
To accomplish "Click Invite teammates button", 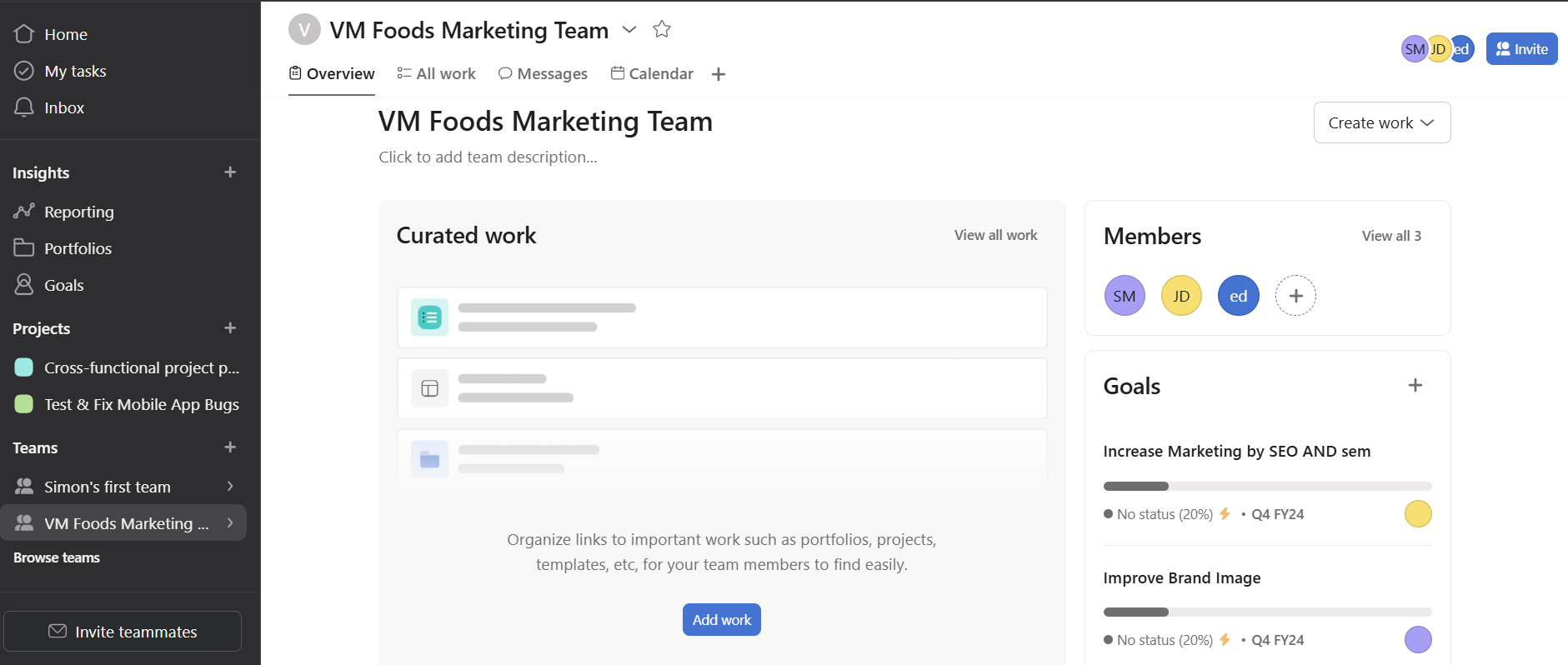I will [123, 632].
